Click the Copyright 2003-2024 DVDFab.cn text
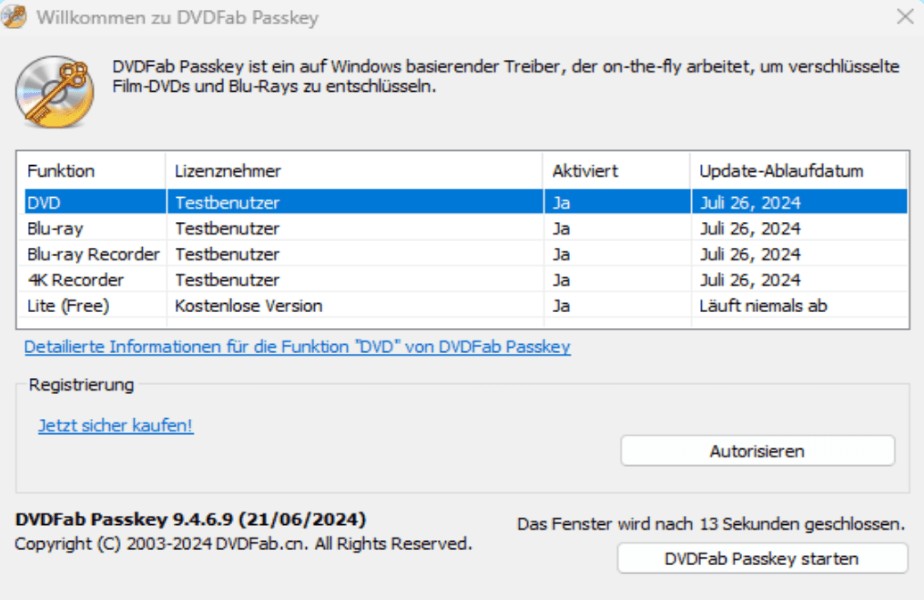 coord(243,543)
